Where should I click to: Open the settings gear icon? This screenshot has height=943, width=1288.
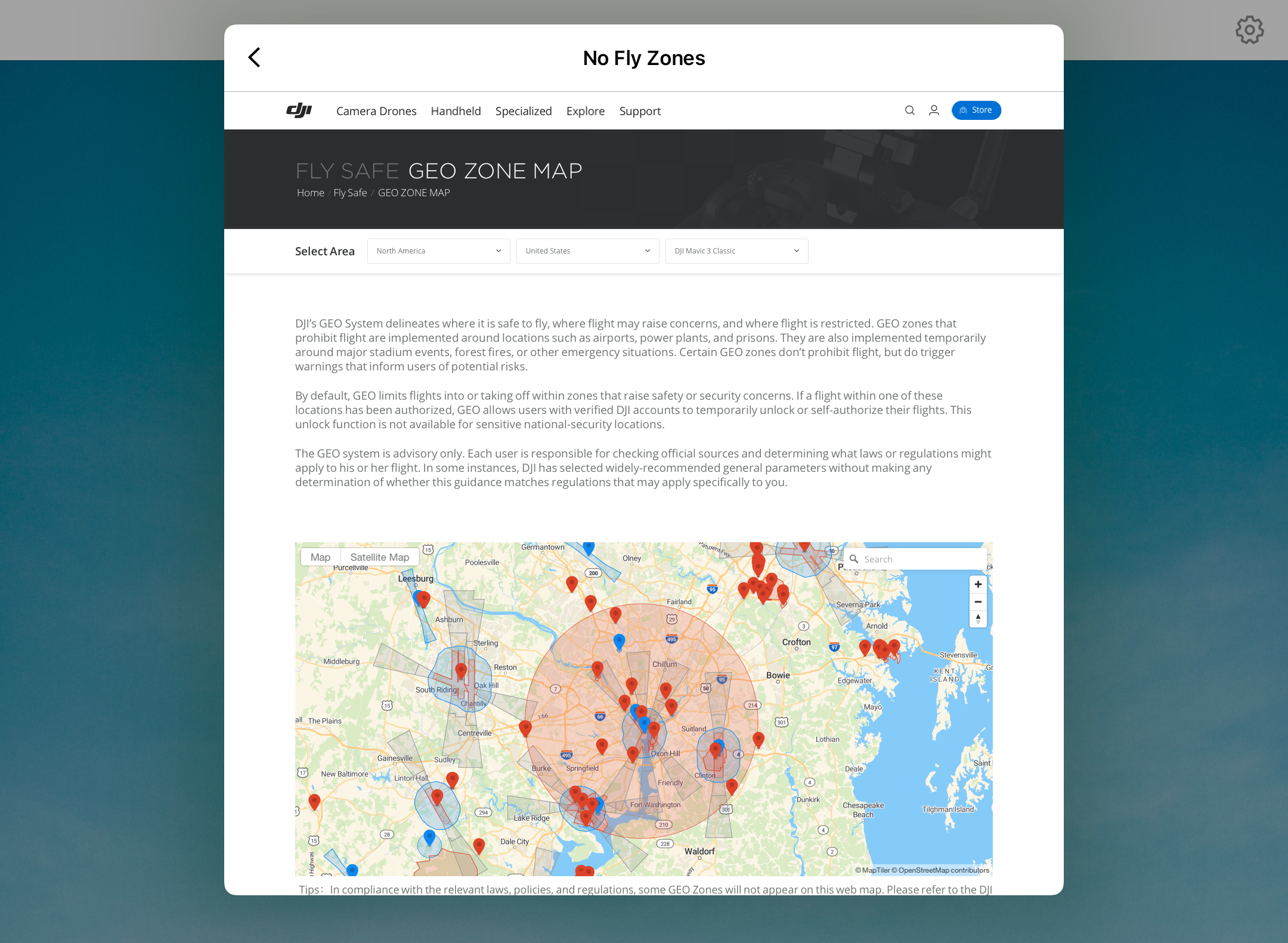[x=1249, y=30]
